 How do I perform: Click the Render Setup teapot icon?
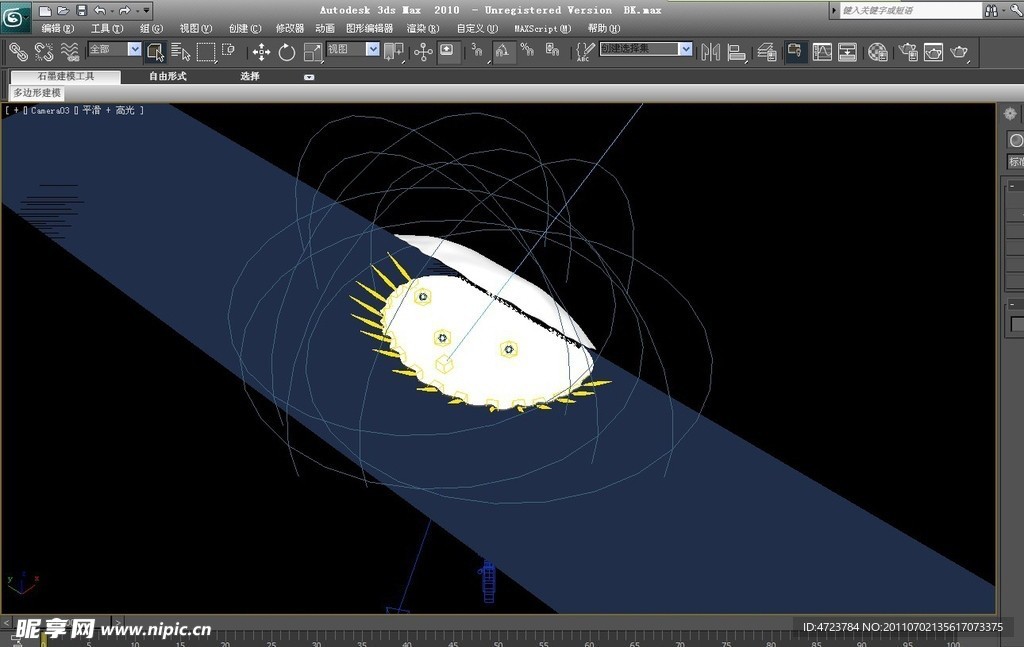908,52
